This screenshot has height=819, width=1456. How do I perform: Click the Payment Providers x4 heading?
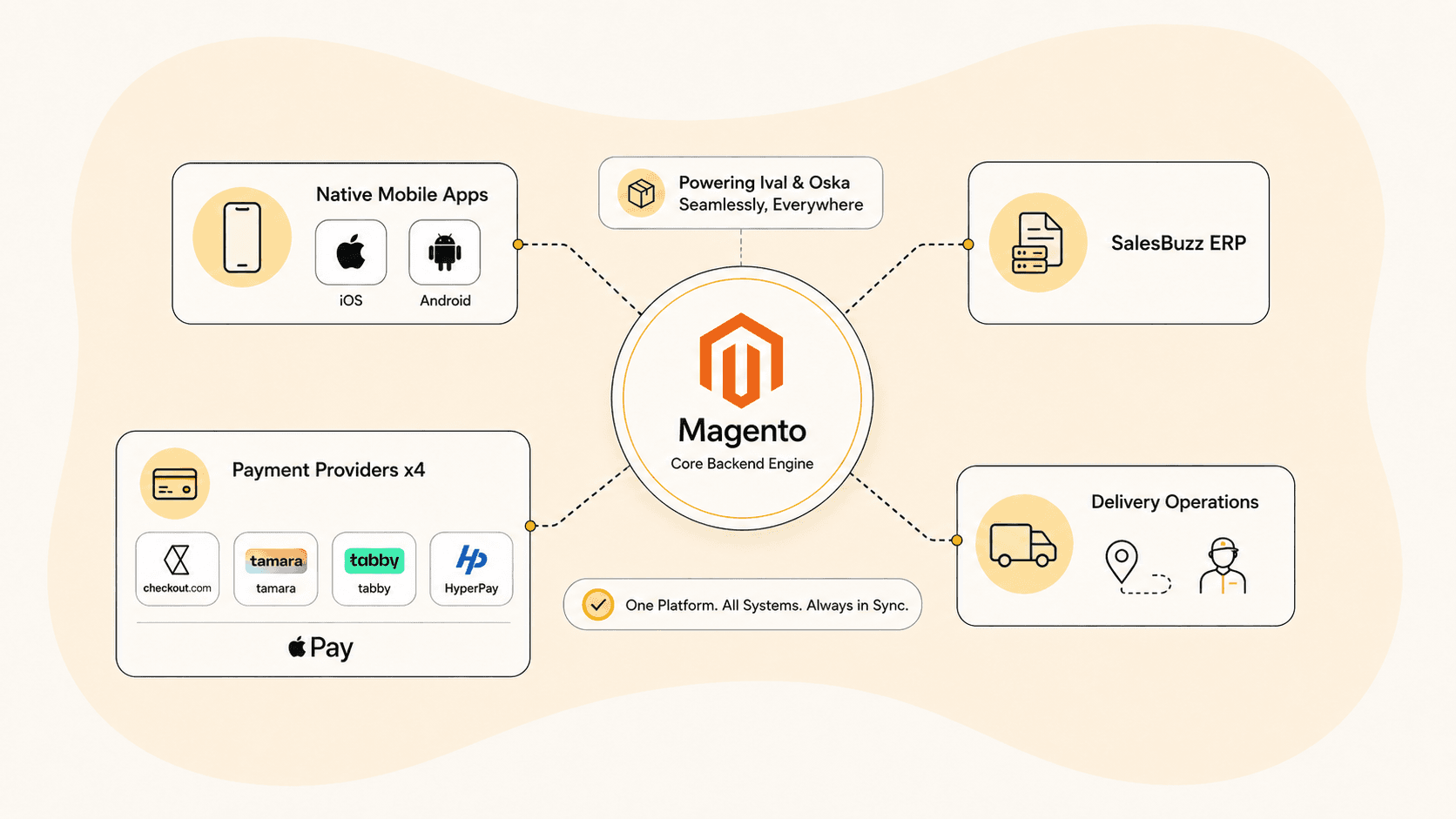point(328,470)
